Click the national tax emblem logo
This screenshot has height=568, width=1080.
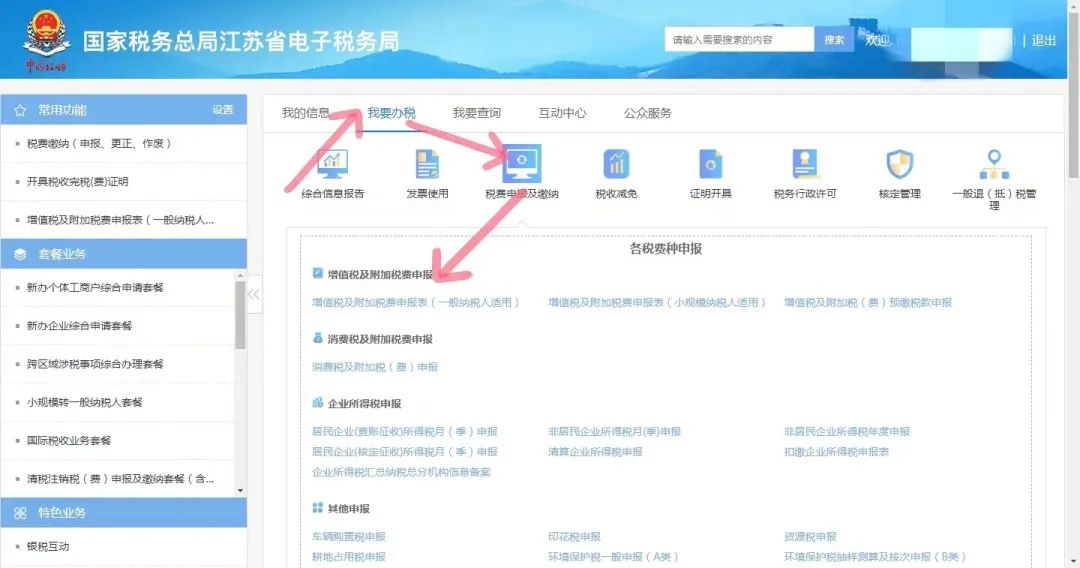46,40
